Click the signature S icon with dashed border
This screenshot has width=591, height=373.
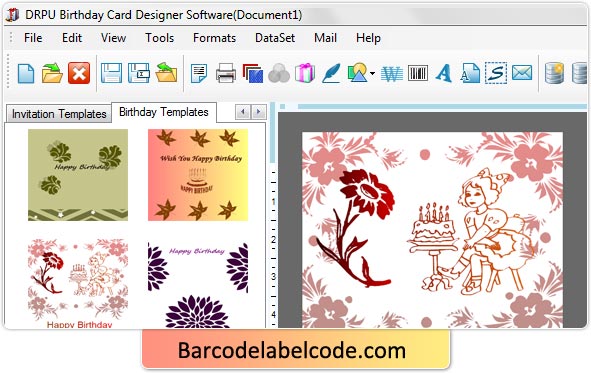[496, 73]
